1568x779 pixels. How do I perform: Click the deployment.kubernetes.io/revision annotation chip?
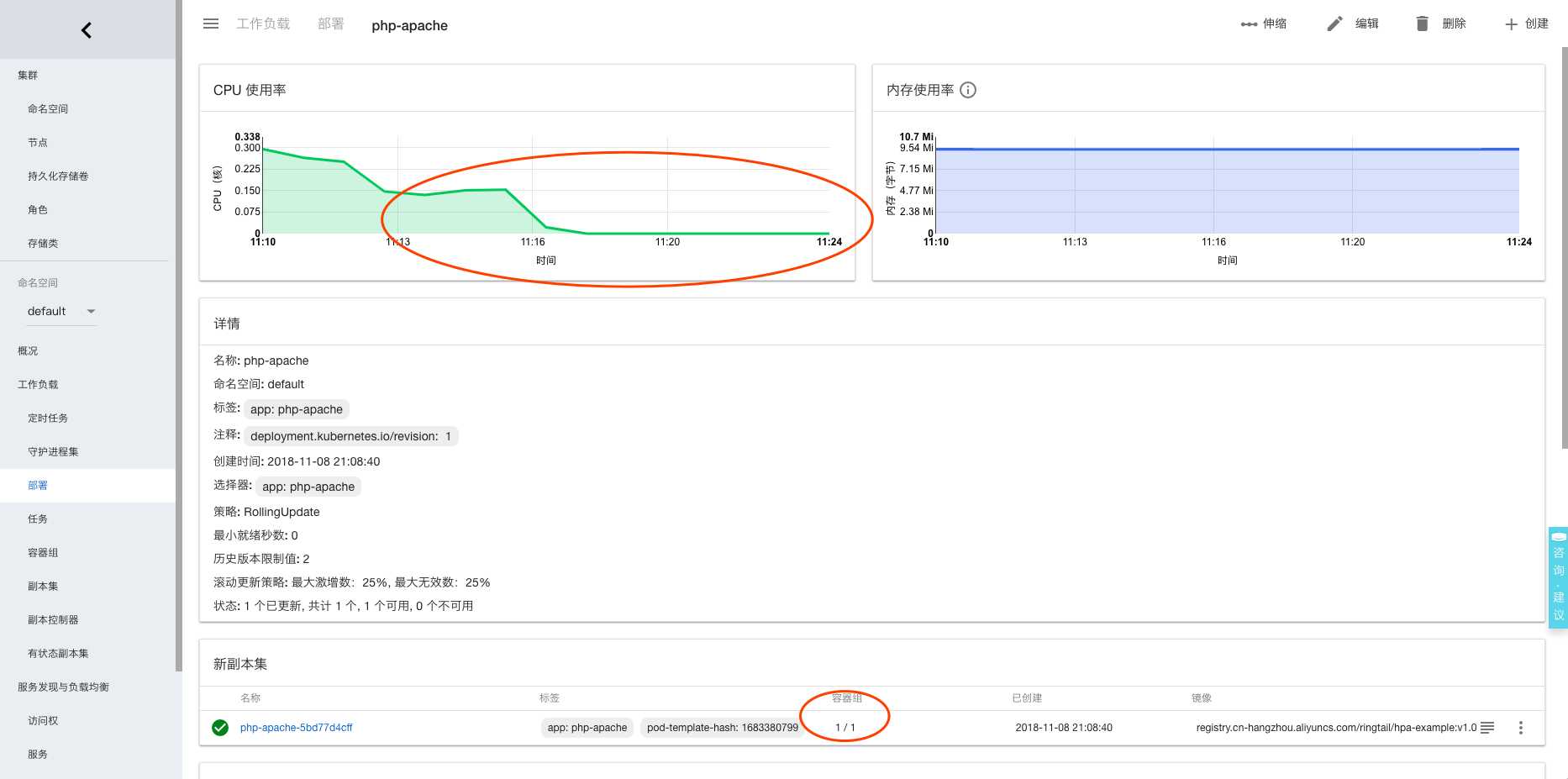coord(351,436)
